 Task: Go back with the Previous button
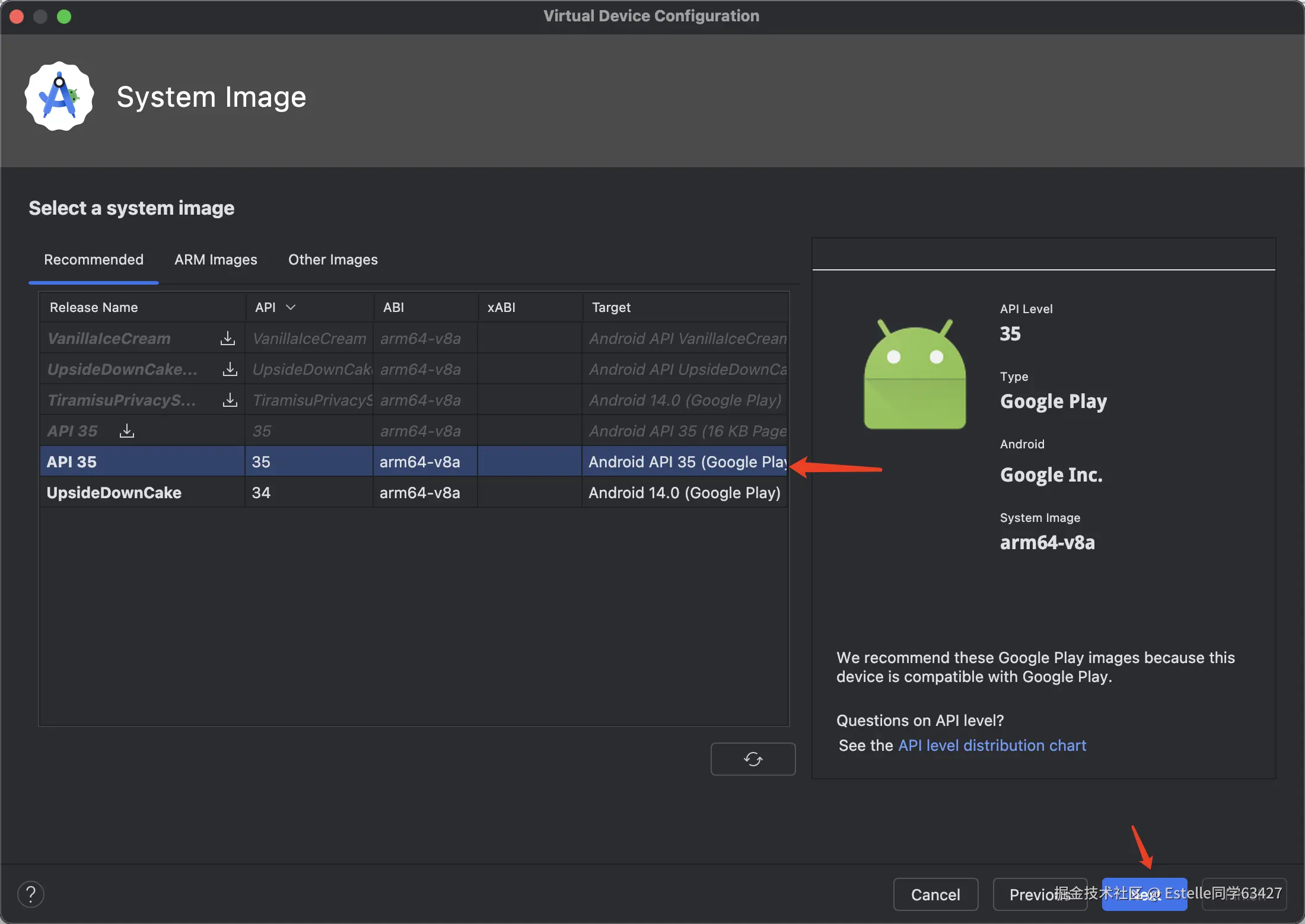coord(1032,894)
